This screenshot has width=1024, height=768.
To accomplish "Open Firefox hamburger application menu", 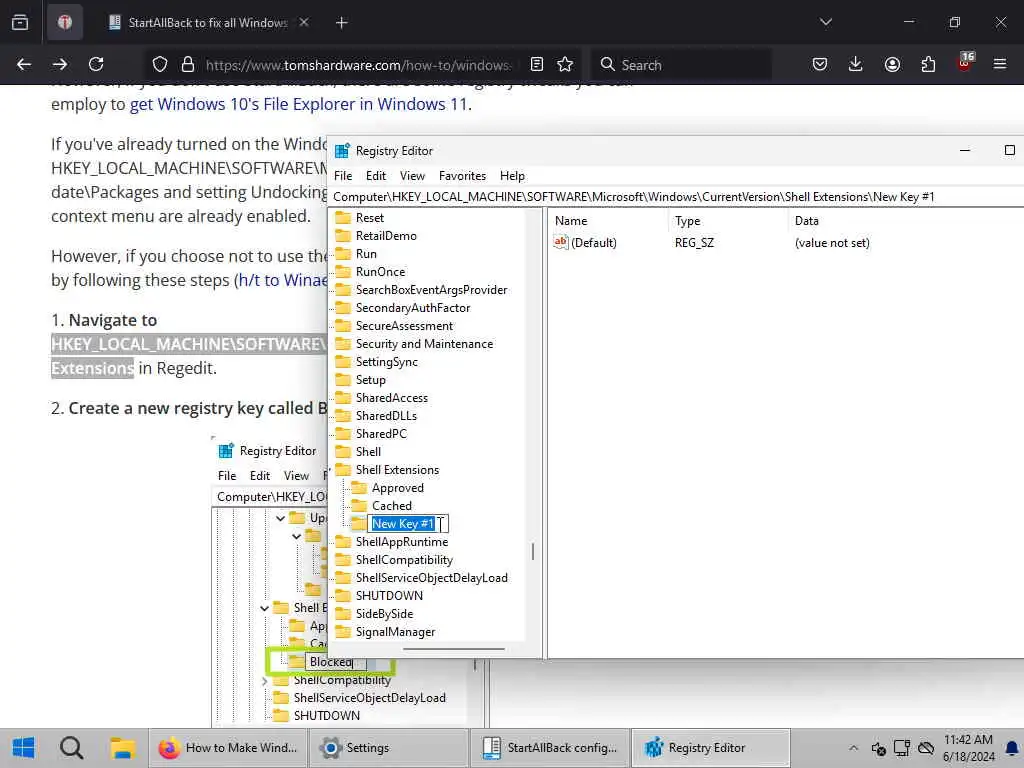I will (1000, 64).
